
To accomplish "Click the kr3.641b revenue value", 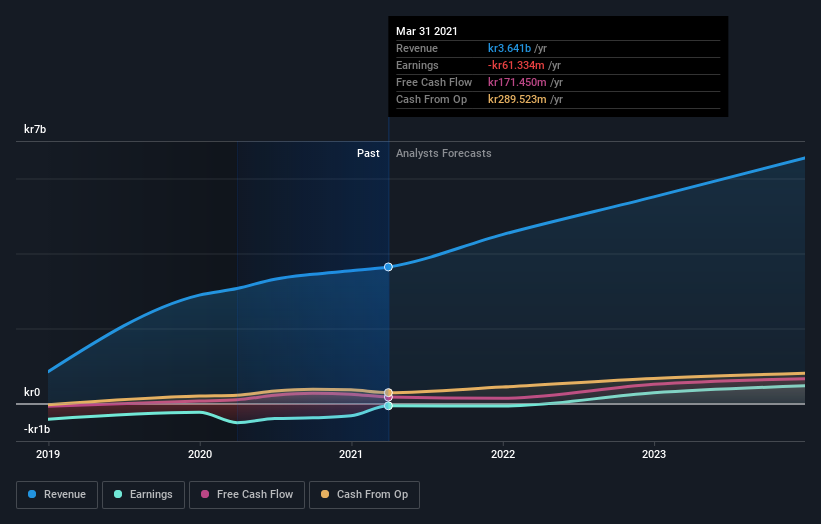I will pyautogui.click(x=509, y=48).
